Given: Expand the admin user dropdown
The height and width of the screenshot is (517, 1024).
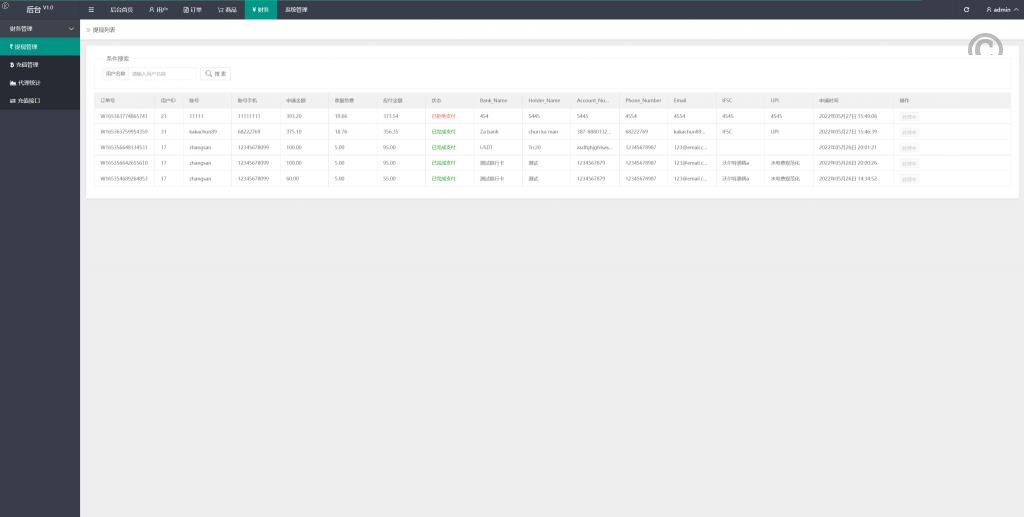Looking at the screenshot, I should point(1001,9).
